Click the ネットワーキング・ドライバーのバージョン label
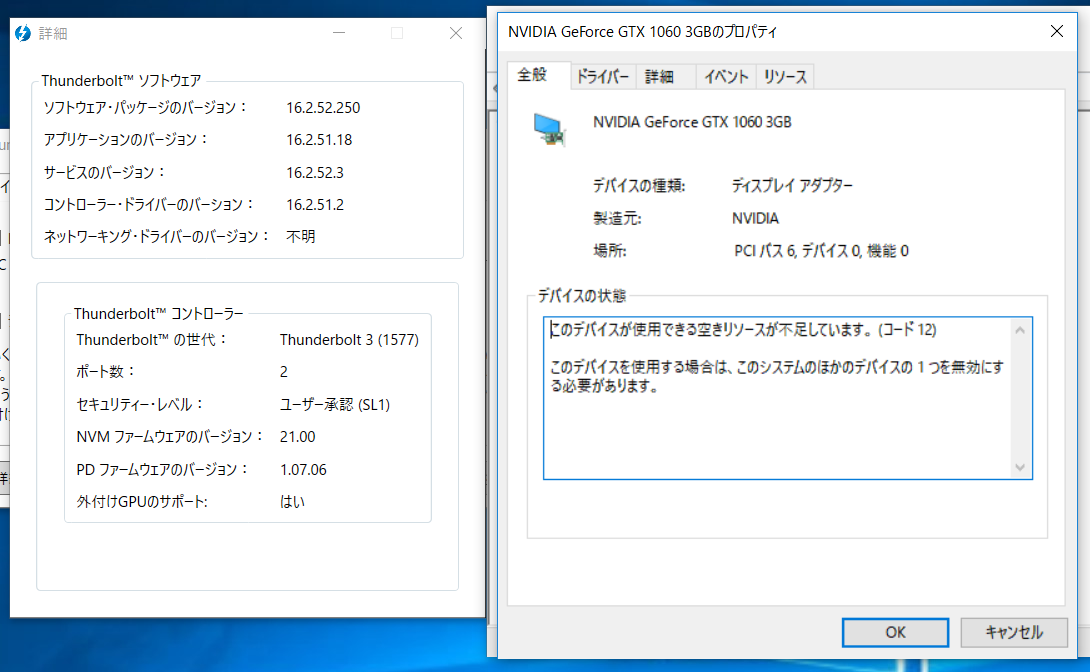Viewport: 1090px width, 672px height. pos(156,236)
